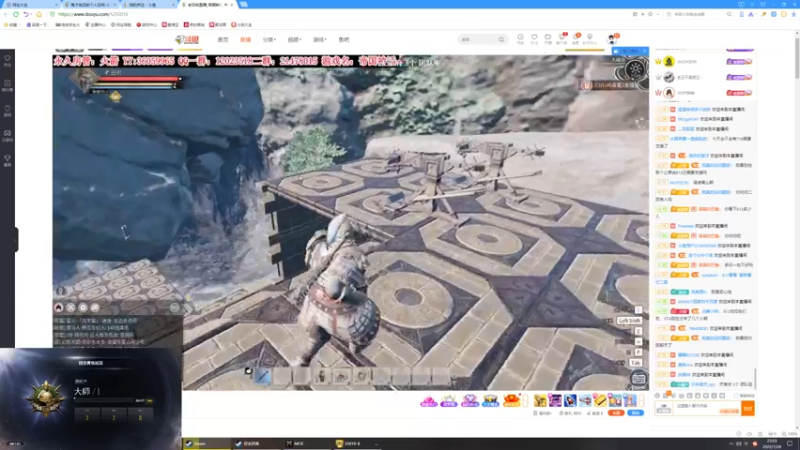The height and width of the screenshot is (450, 800).
Task: Expand the 分类 dropdown menu
Action: pos(269,39)
